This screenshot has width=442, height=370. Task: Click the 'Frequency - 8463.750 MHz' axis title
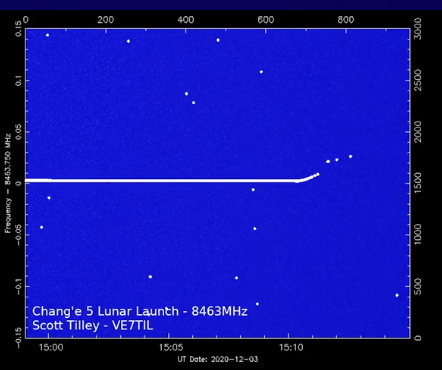click(x=8, y=183)
